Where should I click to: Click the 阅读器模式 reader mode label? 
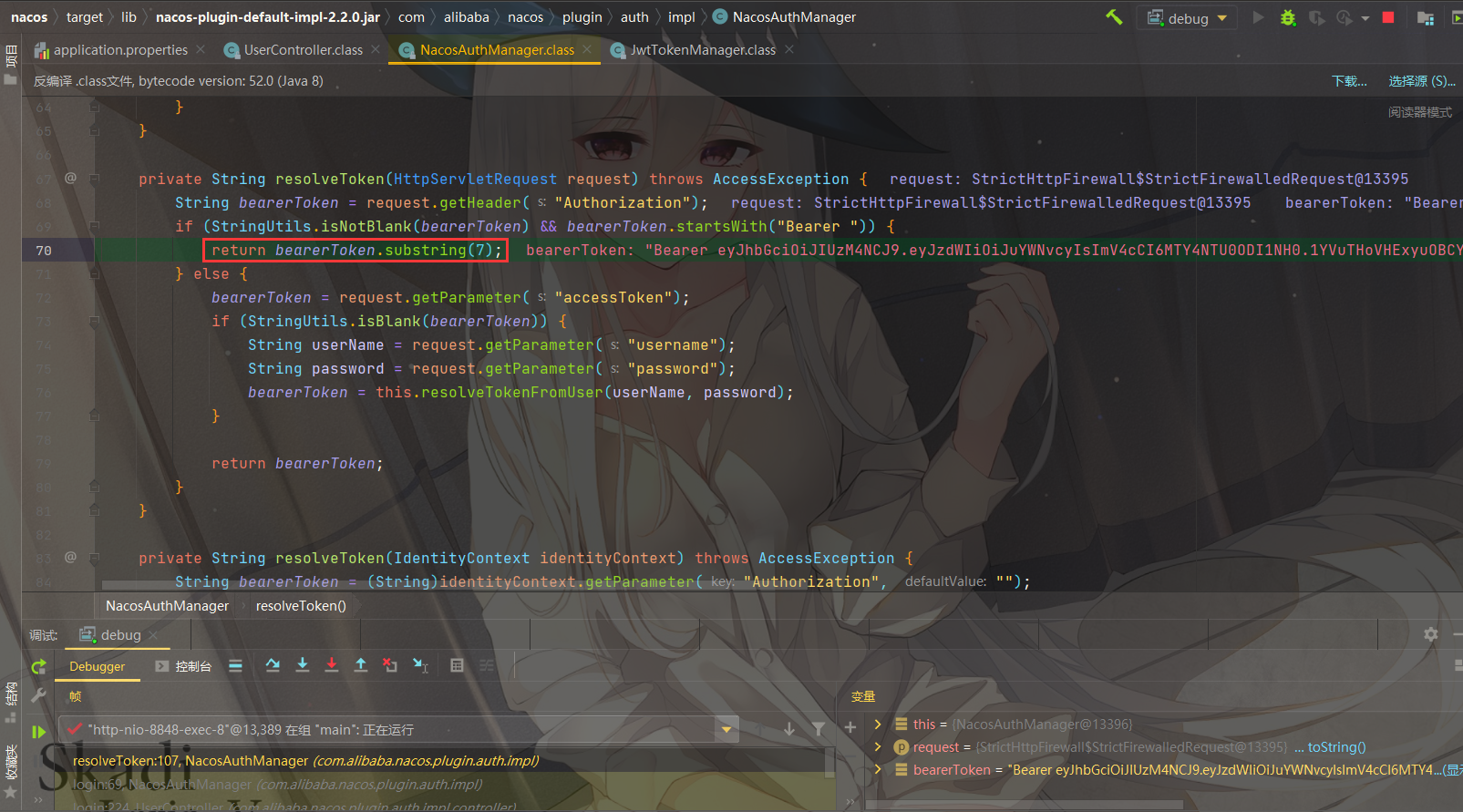(x=1420, y=112)
